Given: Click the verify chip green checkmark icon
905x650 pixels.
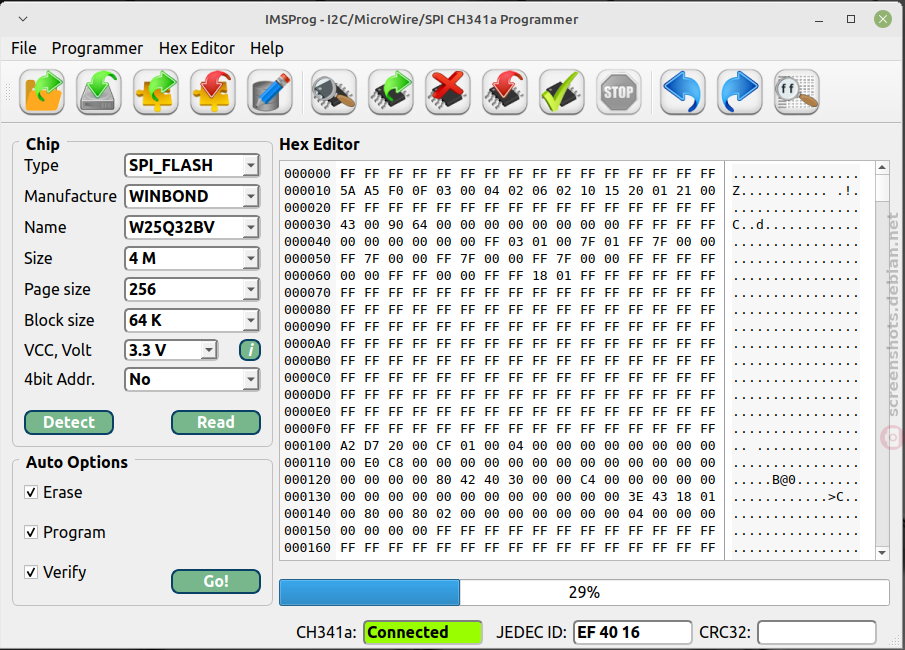Looking at the screenshot, I should 562,92.
